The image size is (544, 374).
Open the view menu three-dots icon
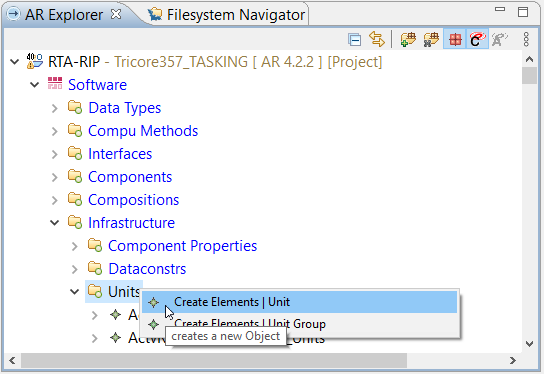point(526,39)
